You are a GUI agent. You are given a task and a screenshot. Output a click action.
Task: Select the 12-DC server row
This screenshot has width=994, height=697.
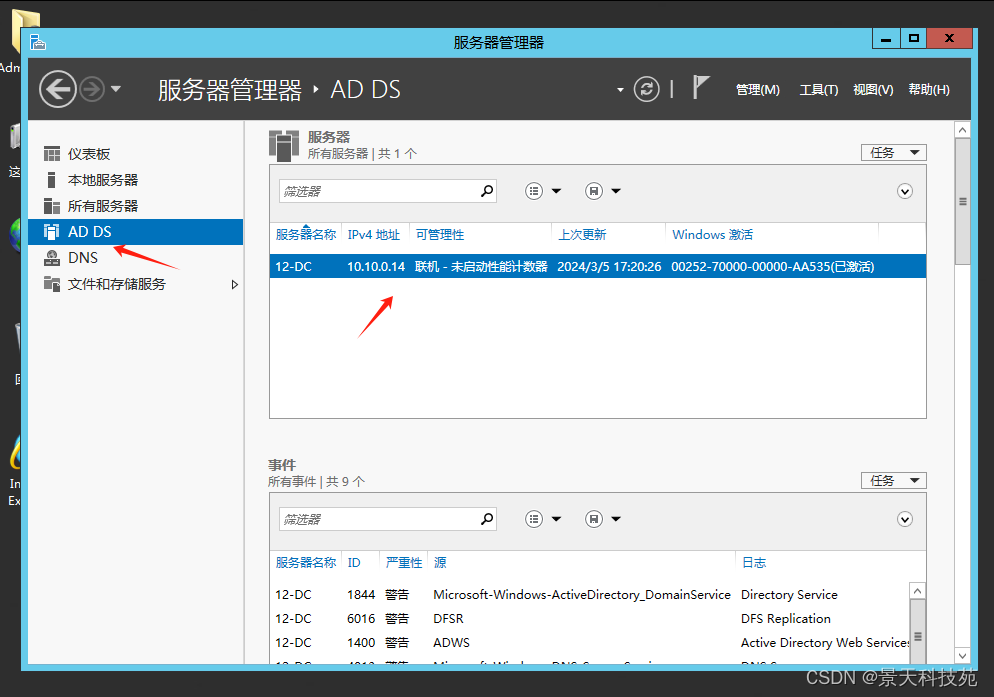point(598,266)
